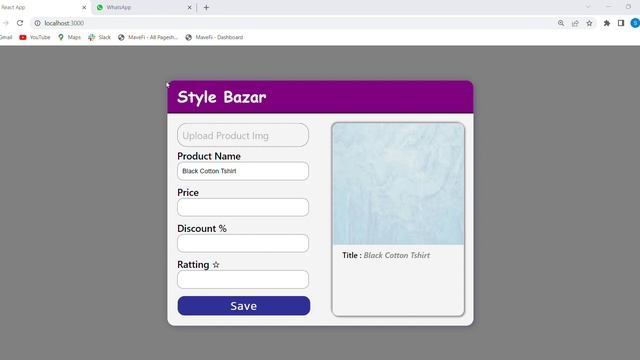Click the forward navigation arrow
Image resolution: width=640 pixels, height=360 pixels.
[6, 23]
